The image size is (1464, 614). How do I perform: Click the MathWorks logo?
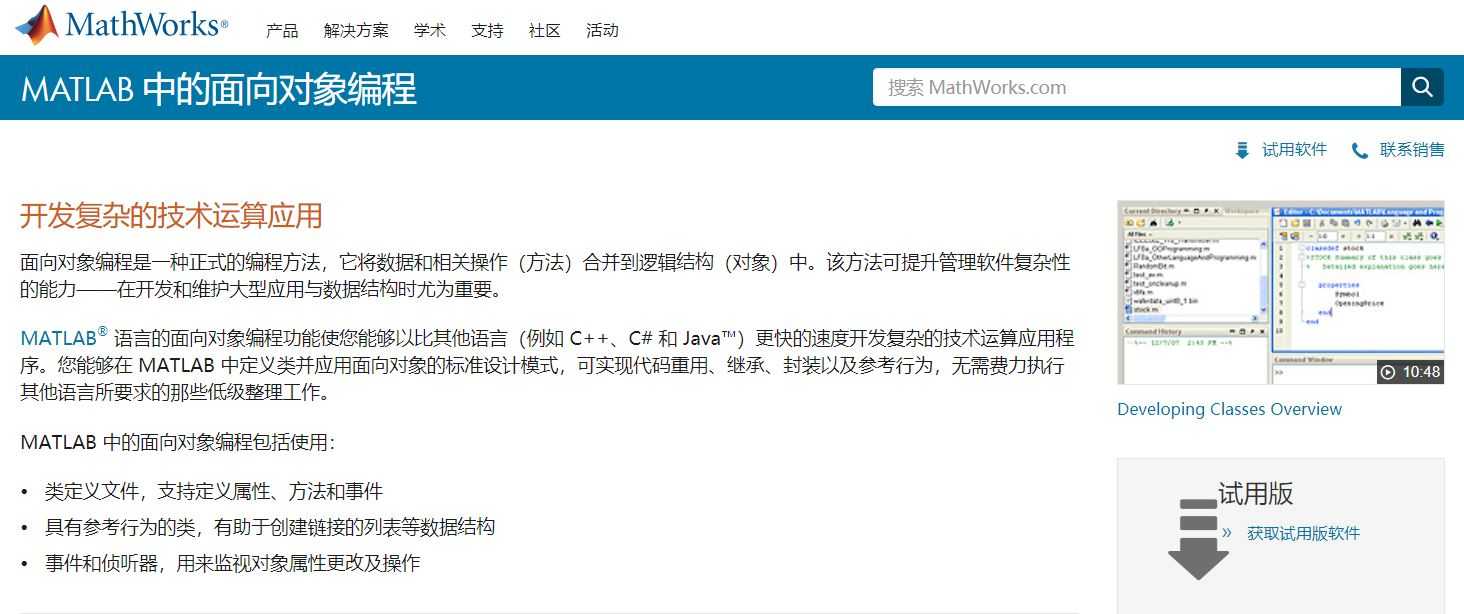click(121, 25)
